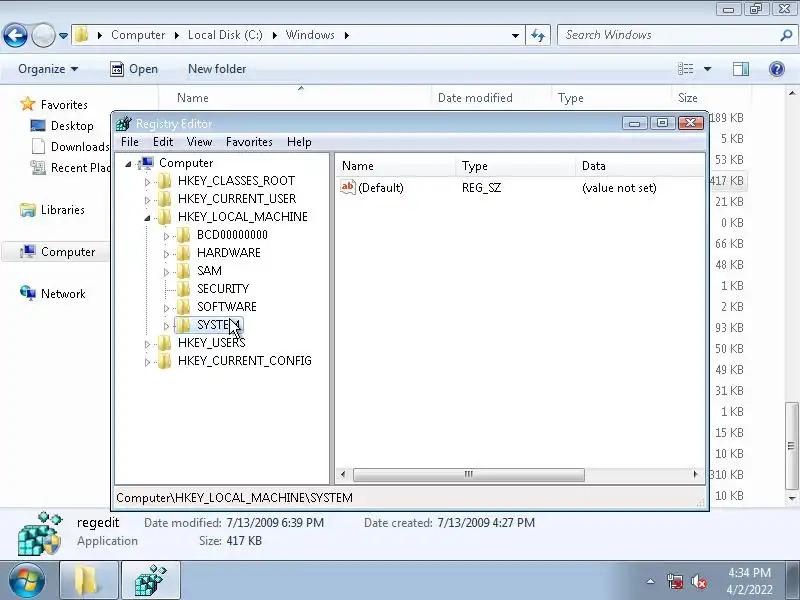The height and width of the screenshot is (600, 800).
Task: Open Explorer help icon
Action: tap(777, 68)
